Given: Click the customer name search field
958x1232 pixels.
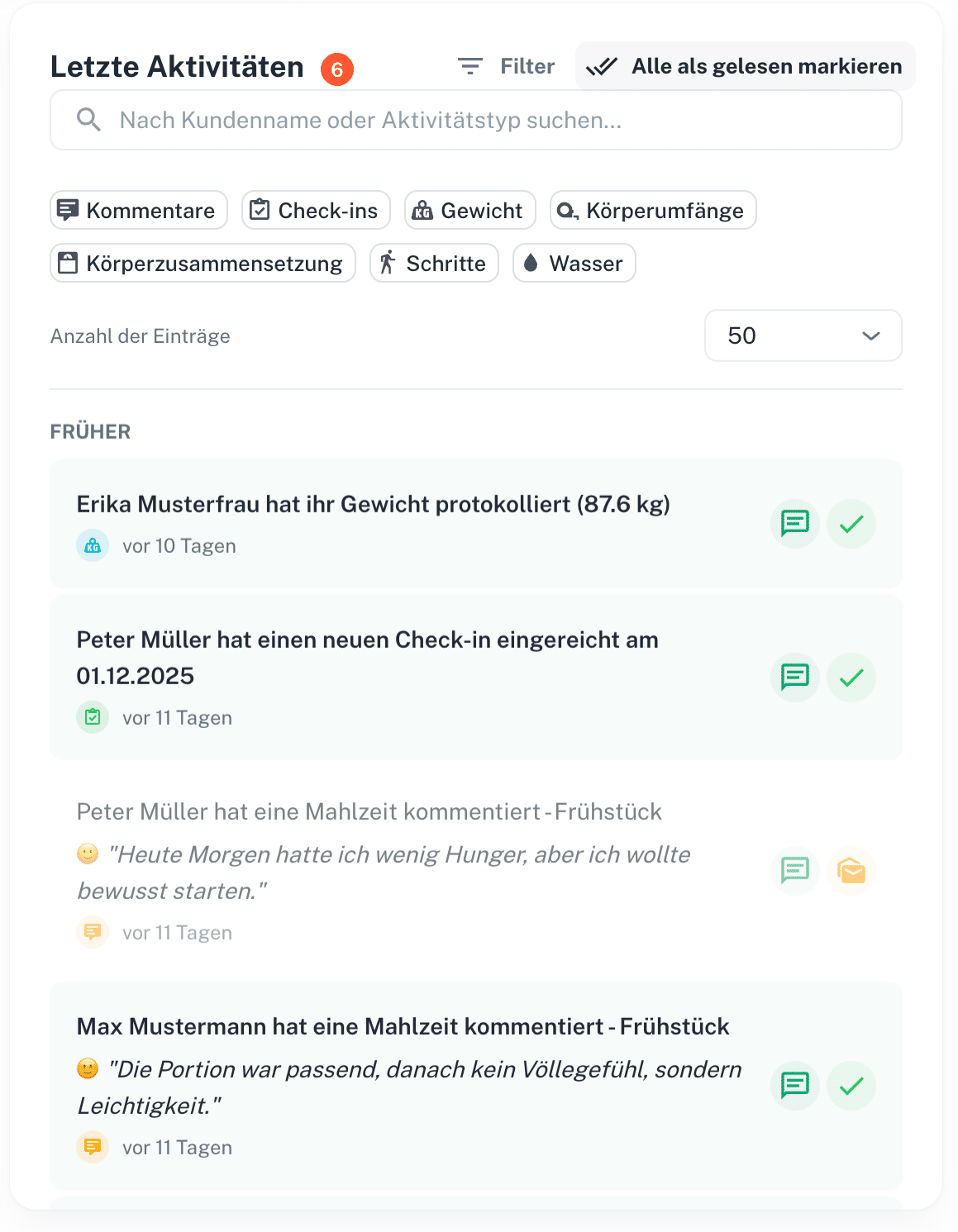Looking at the screenshot, I should (x=475, y=121).
